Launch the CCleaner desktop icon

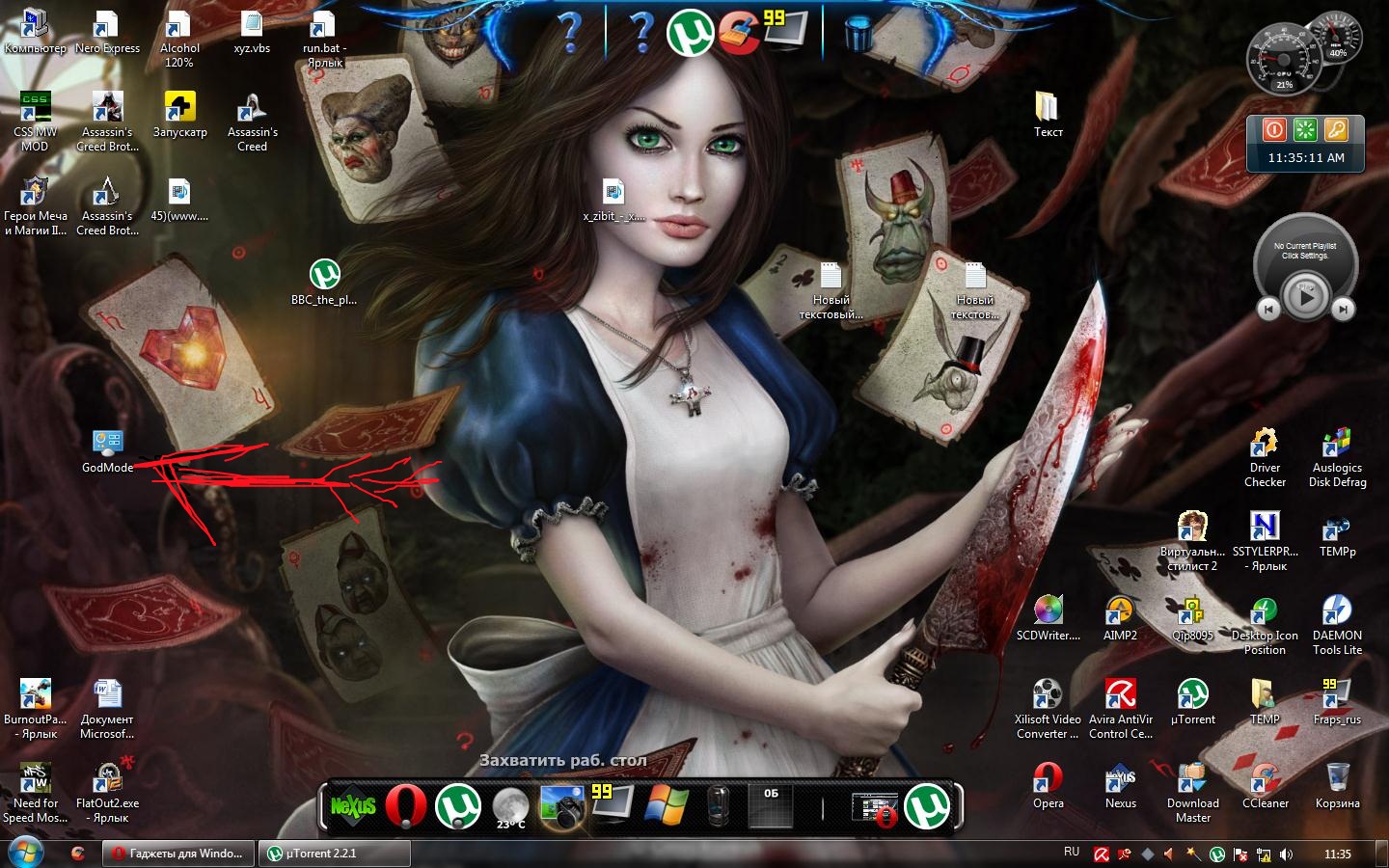1265,778
